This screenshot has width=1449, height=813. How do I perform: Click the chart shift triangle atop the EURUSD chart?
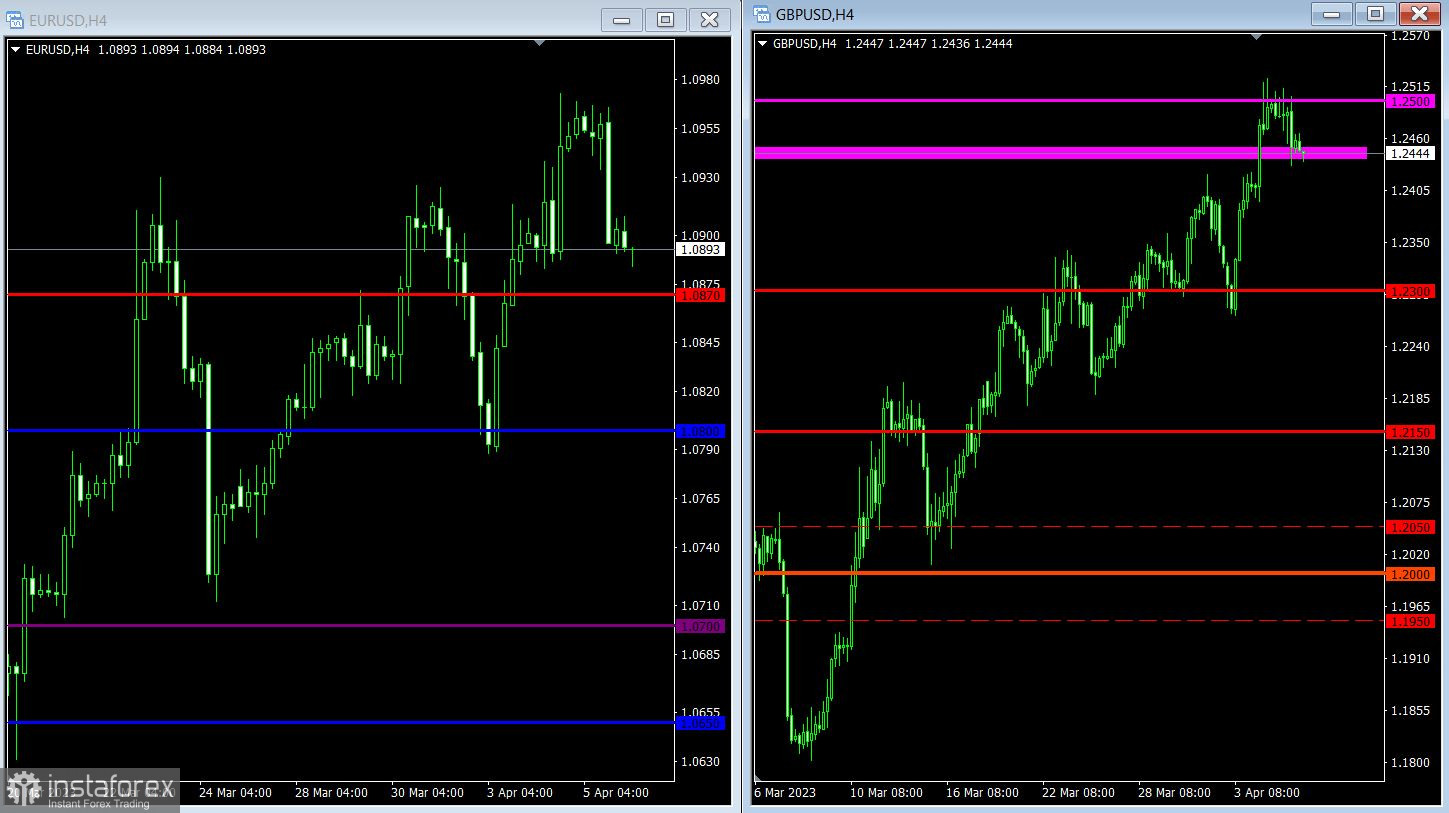541,43
